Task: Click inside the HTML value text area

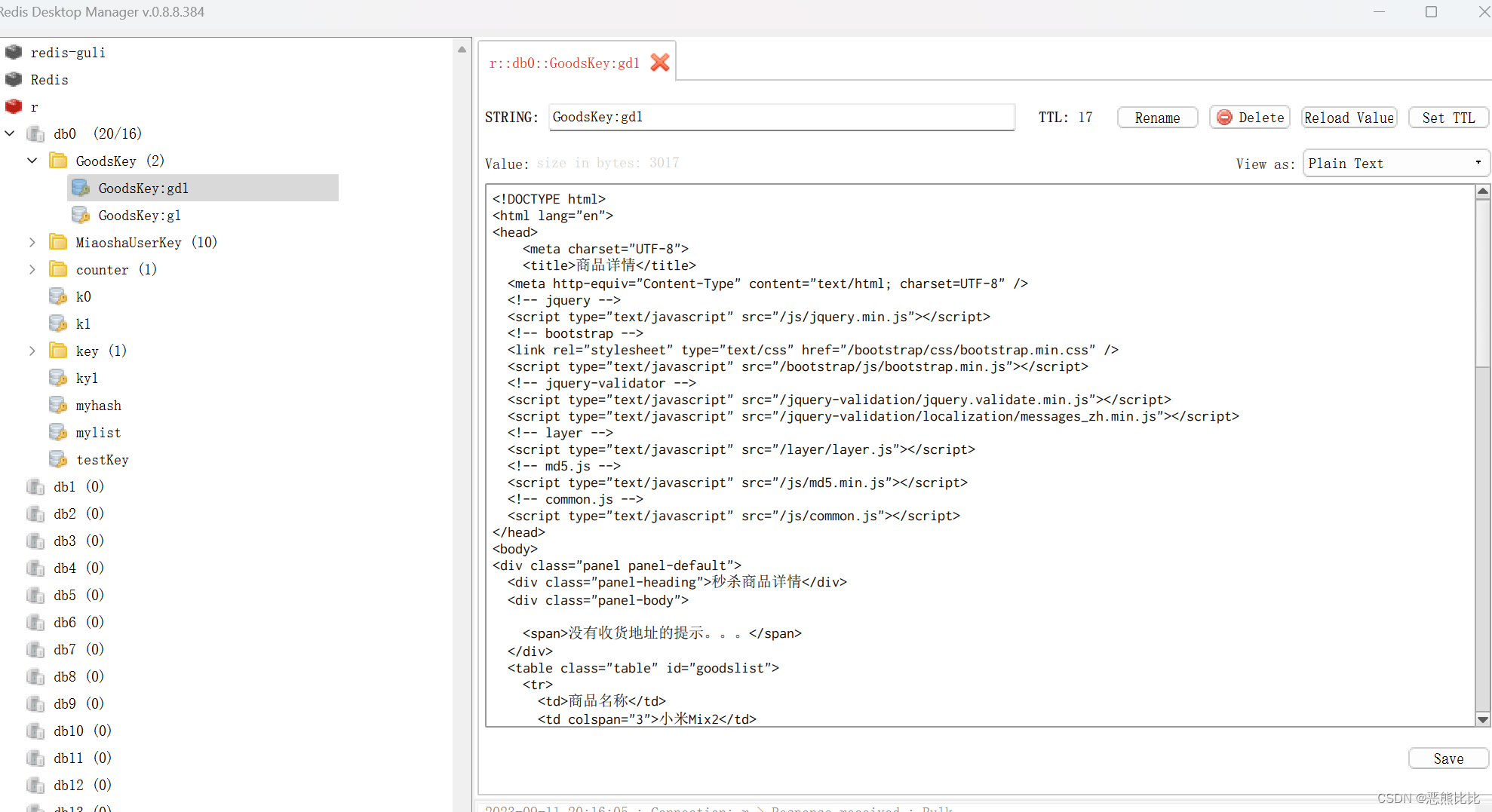Action: [x=980, y=455]
